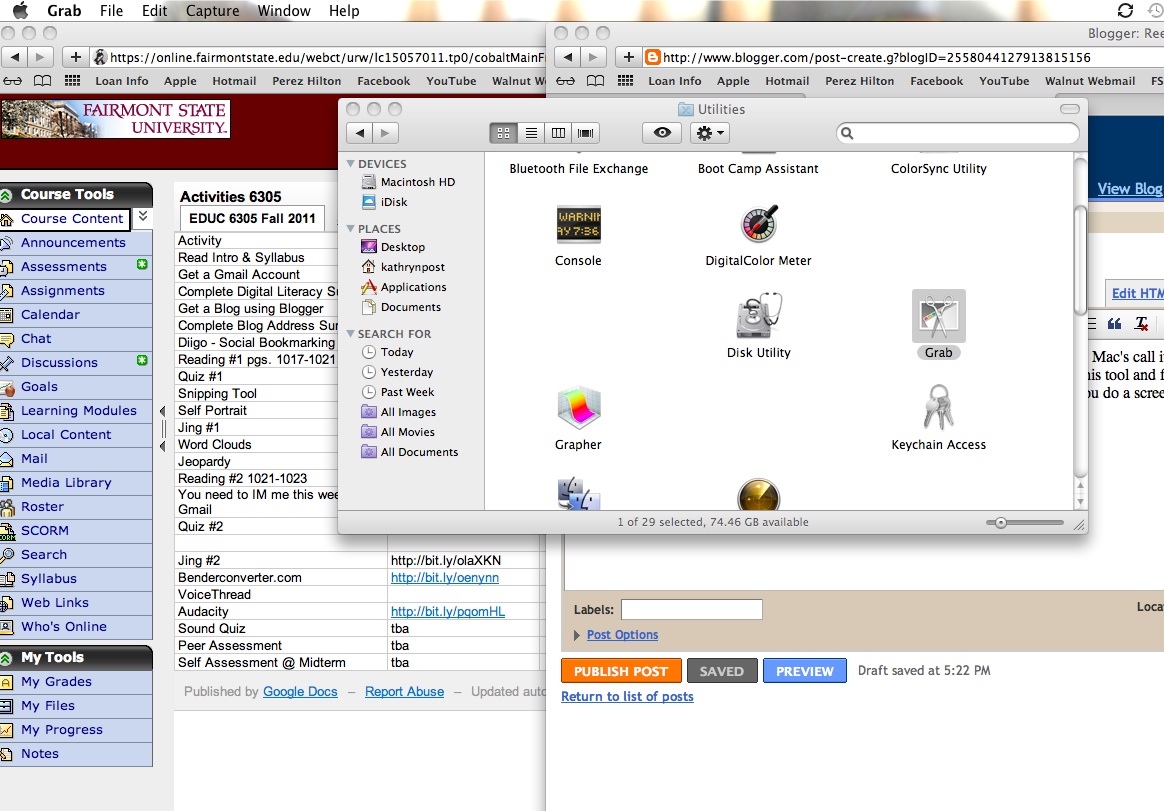Screen dimensions: 1164x811
Task: Open the Grab menu in the menu bar
Action: tap(64, 10)
